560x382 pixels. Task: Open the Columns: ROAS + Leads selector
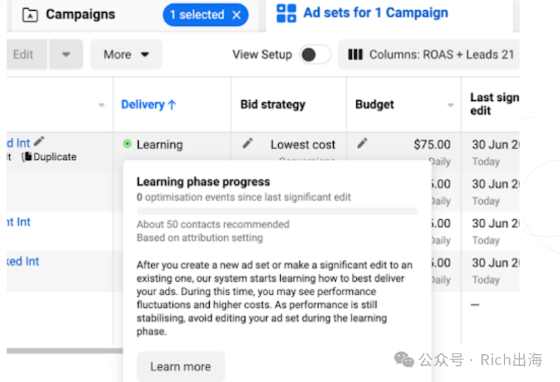pos(429,55)
